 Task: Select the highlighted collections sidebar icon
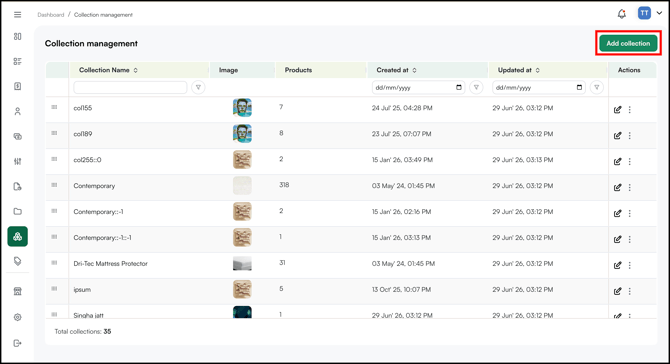[18, 236]
